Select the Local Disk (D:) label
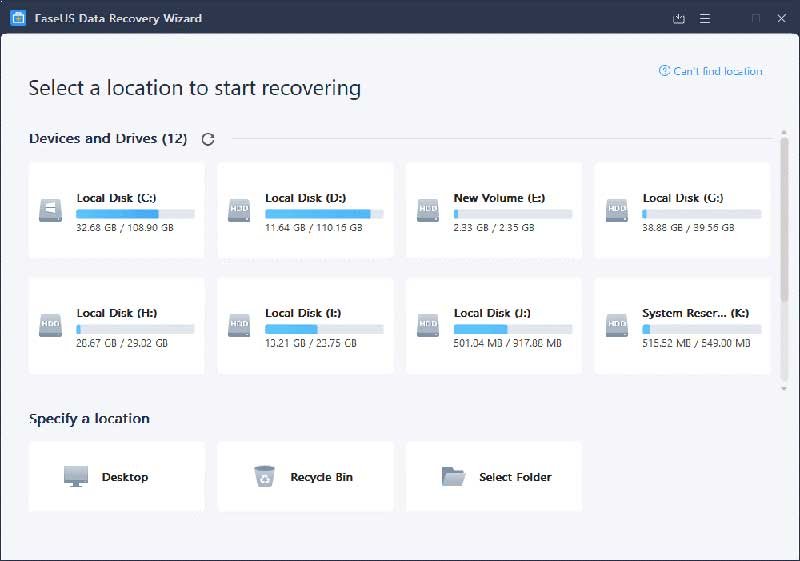 pyautogui.click(x=306, y=198)
